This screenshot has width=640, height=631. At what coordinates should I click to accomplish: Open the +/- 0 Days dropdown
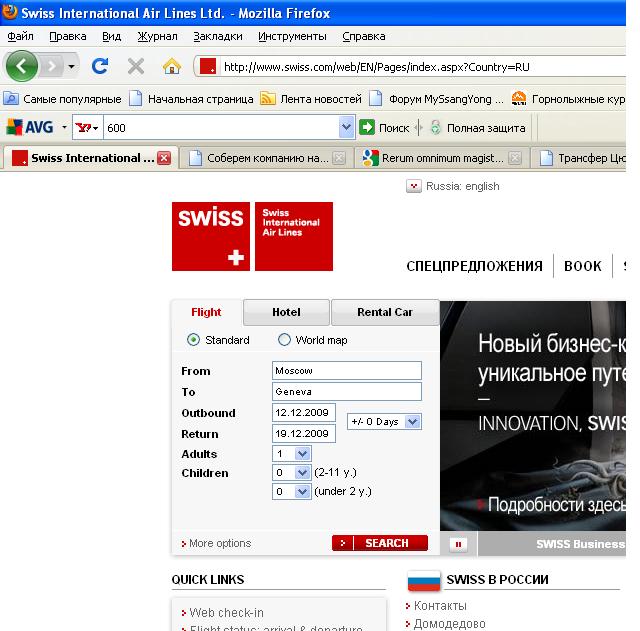[384, 422]
